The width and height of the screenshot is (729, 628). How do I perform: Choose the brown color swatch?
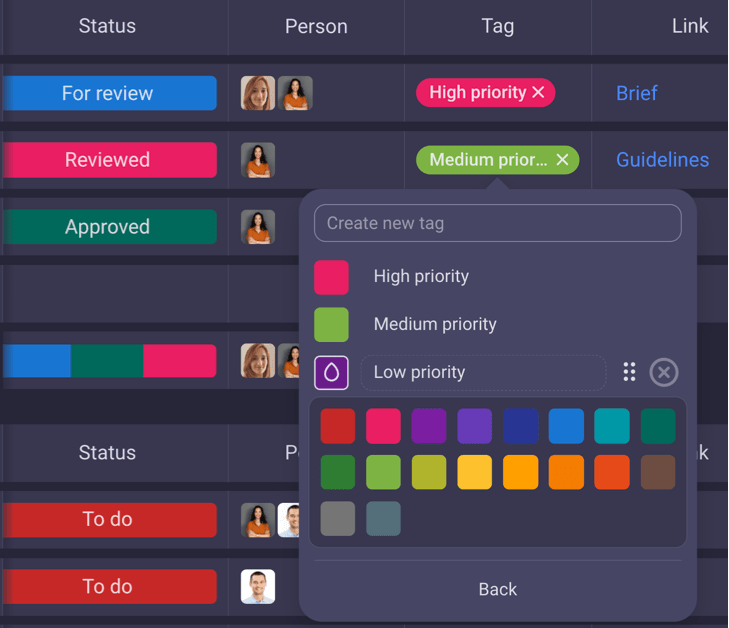coord(657,472)
